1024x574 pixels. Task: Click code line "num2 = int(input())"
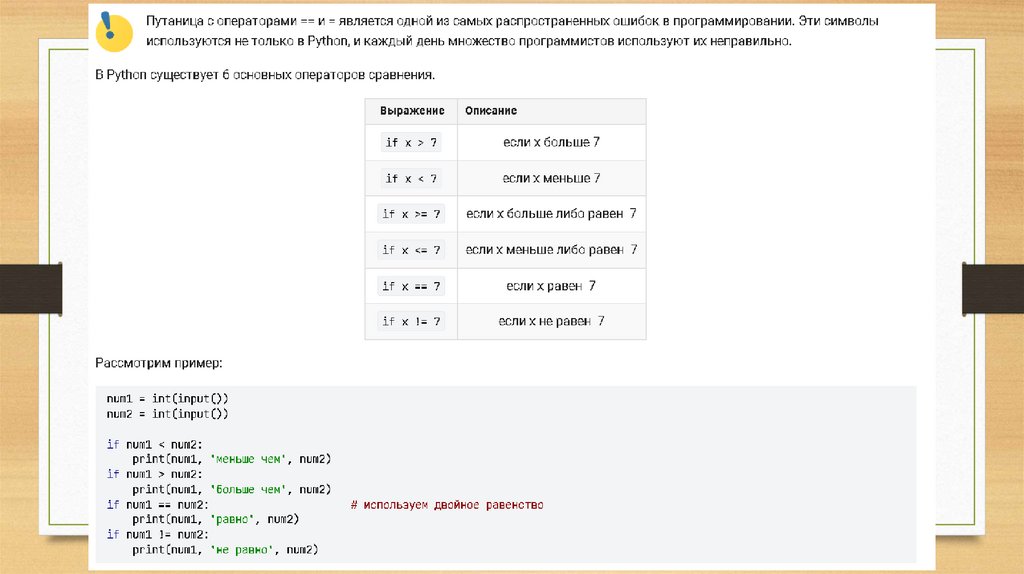click(167, 413)
